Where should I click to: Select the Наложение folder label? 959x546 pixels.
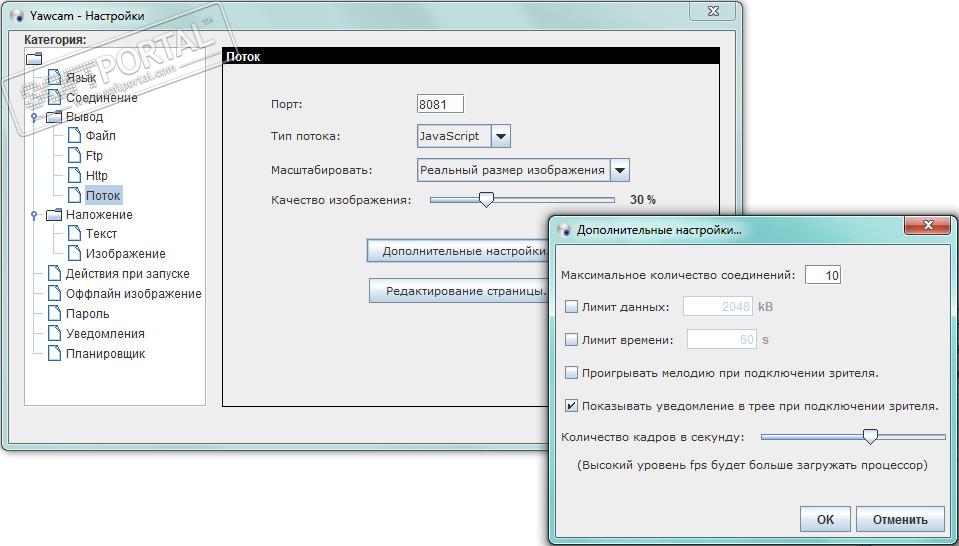pyautogui.click(x=99, y=215)
